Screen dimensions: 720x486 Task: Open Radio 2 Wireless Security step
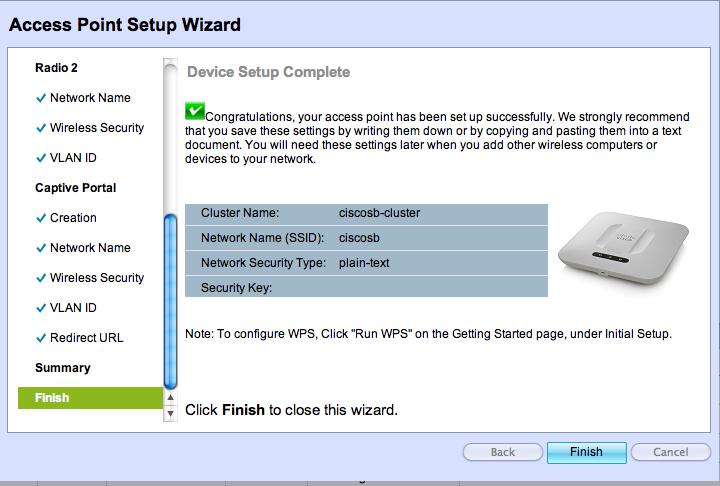(97, 128)
